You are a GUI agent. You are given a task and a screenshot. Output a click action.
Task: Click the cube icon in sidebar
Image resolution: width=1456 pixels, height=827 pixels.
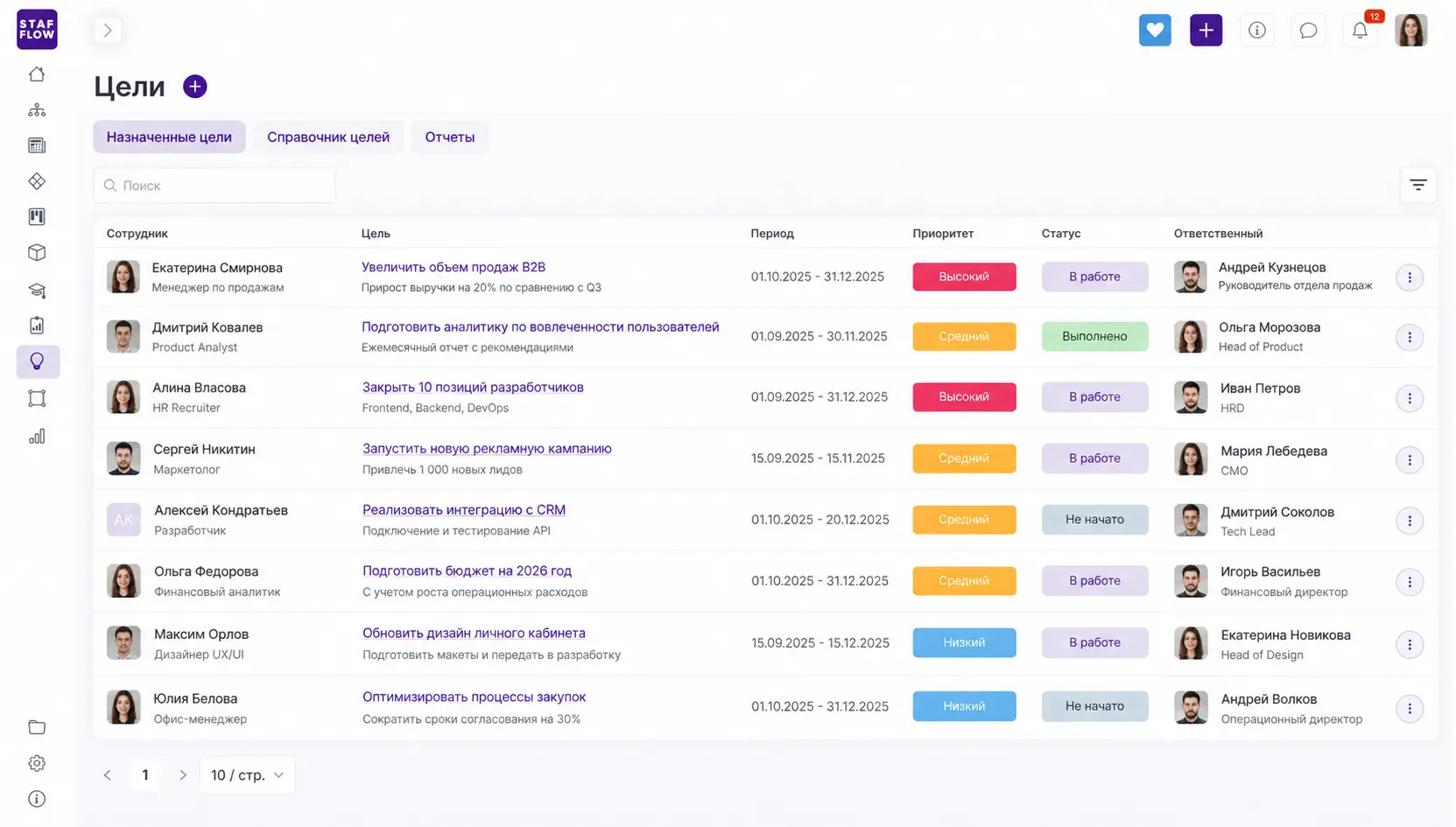pos(37,253)
